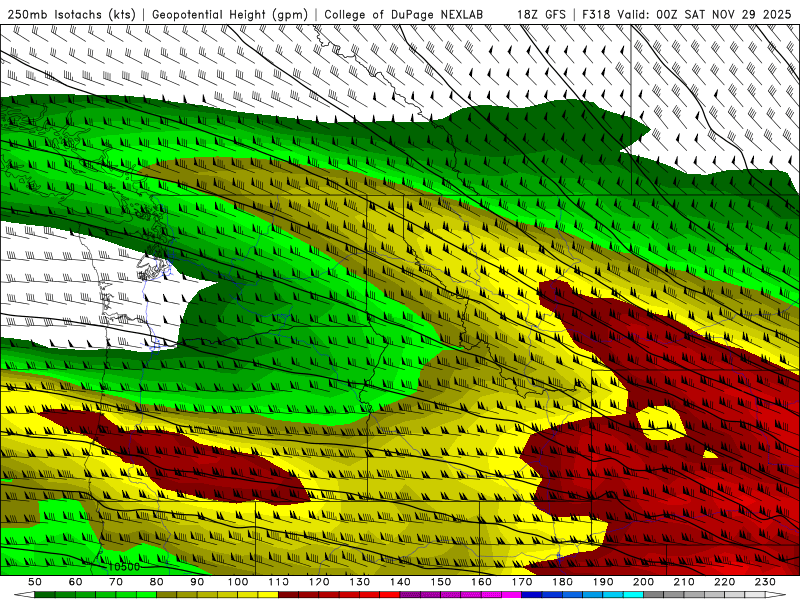Click the '230' colorbar label
800x600 pixels.
765,582
